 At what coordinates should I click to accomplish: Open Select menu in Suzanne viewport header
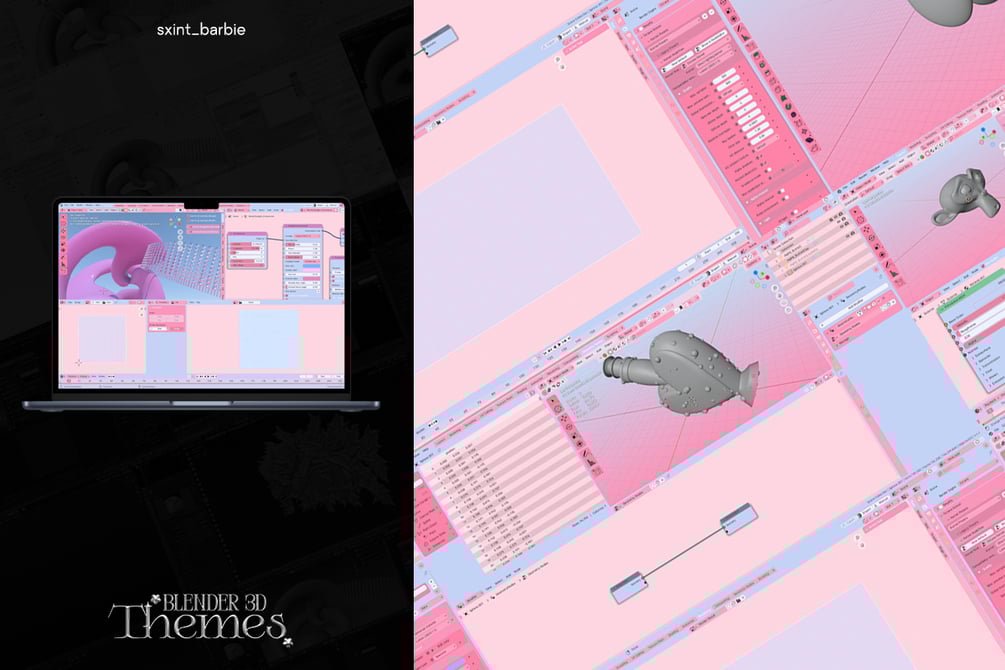pos(892,167)
